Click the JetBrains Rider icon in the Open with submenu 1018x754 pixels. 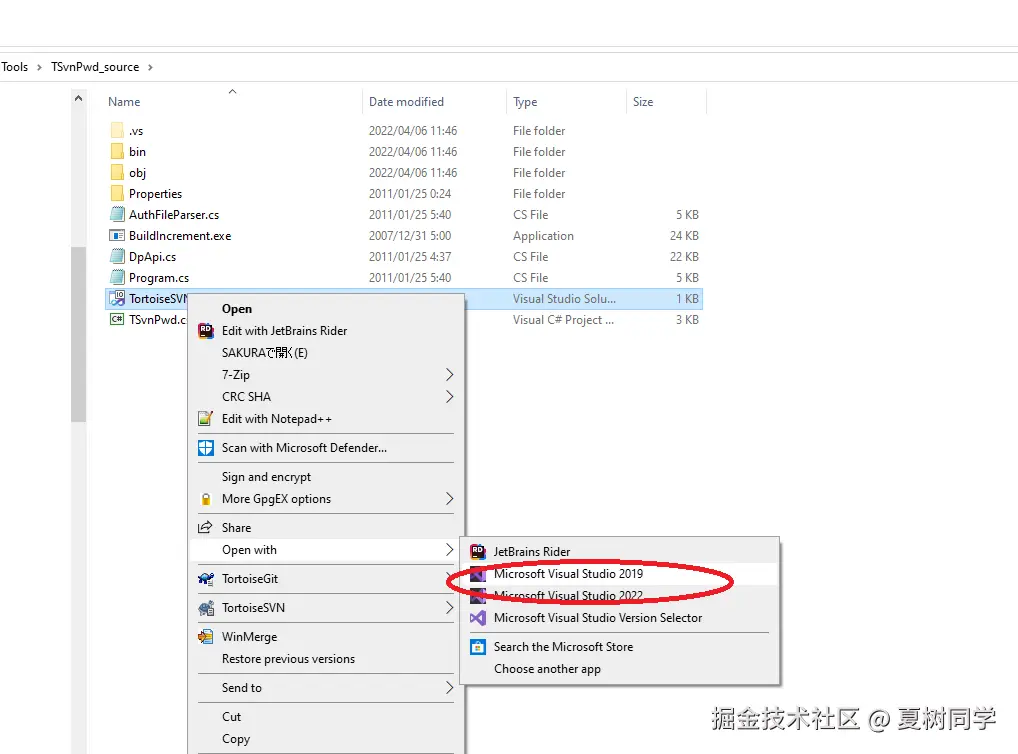pos(478,551)
